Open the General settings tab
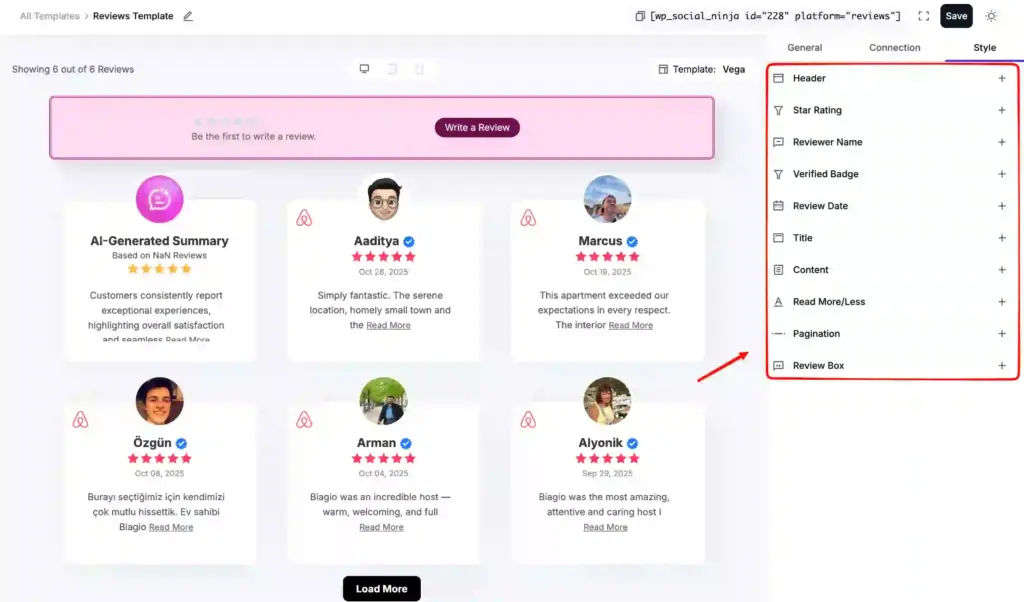This screenshot has width=1024, height=602. [805, 47]
